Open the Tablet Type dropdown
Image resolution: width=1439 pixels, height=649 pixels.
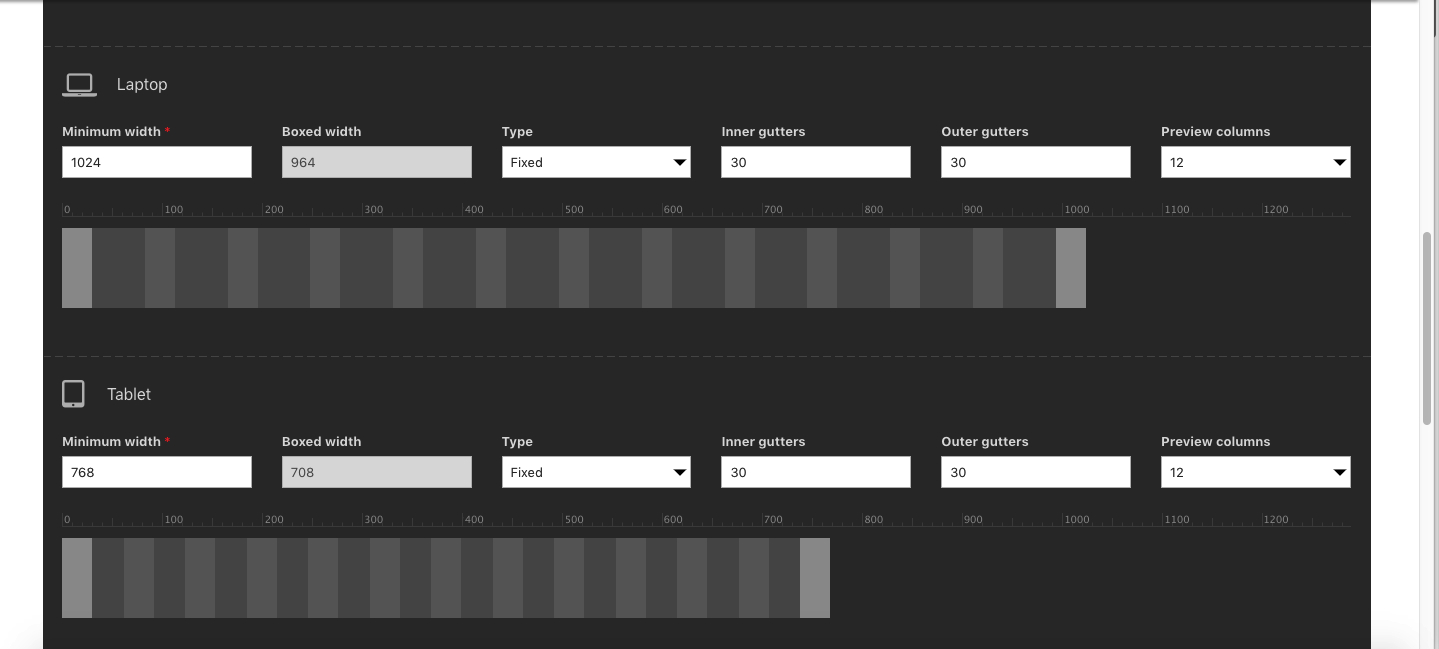[596, 472]
